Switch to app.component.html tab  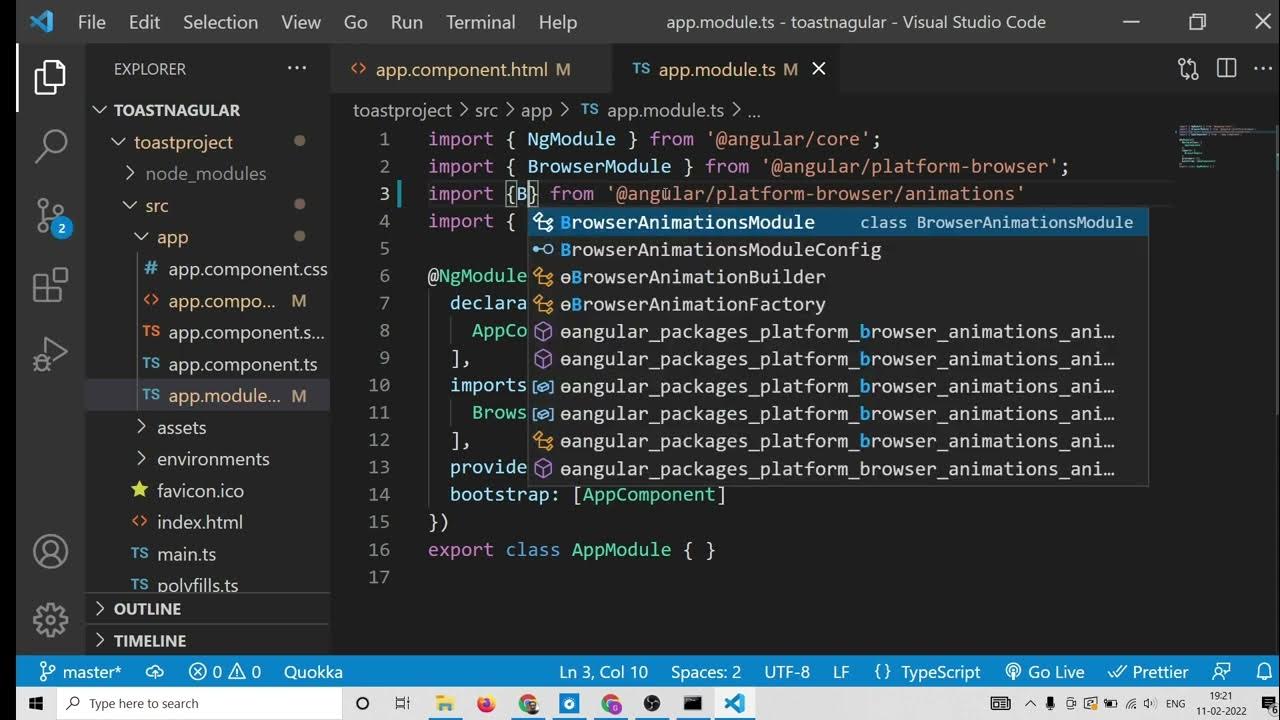[x=460, y=69]
